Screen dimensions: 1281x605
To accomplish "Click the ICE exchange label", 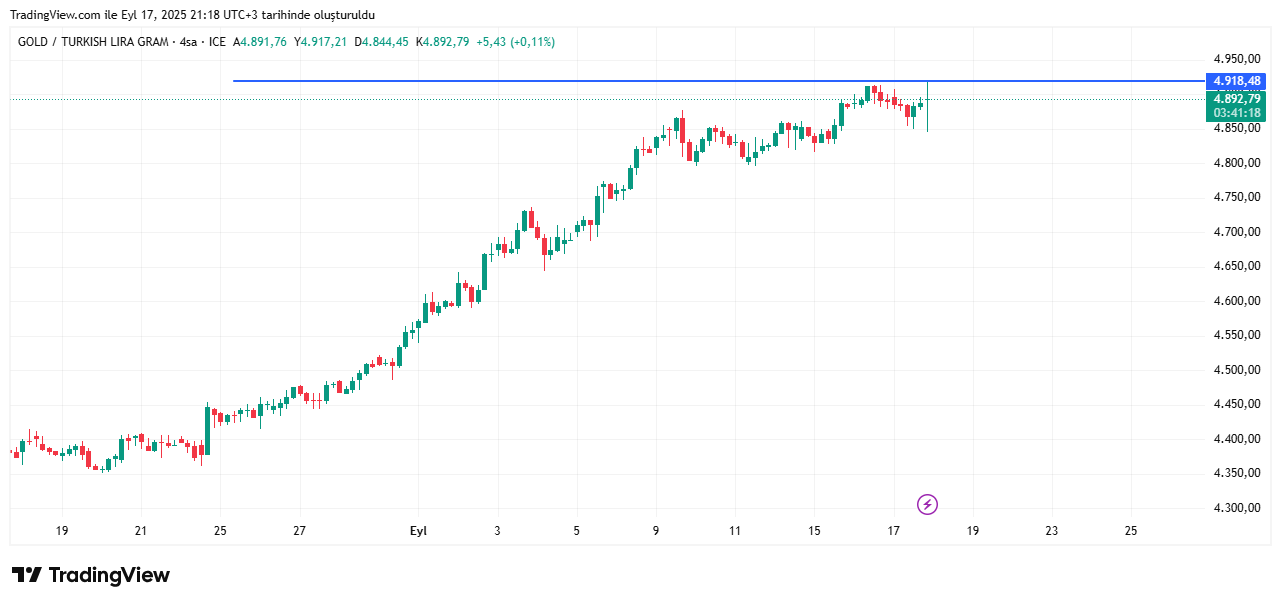I will coord(217,42).
